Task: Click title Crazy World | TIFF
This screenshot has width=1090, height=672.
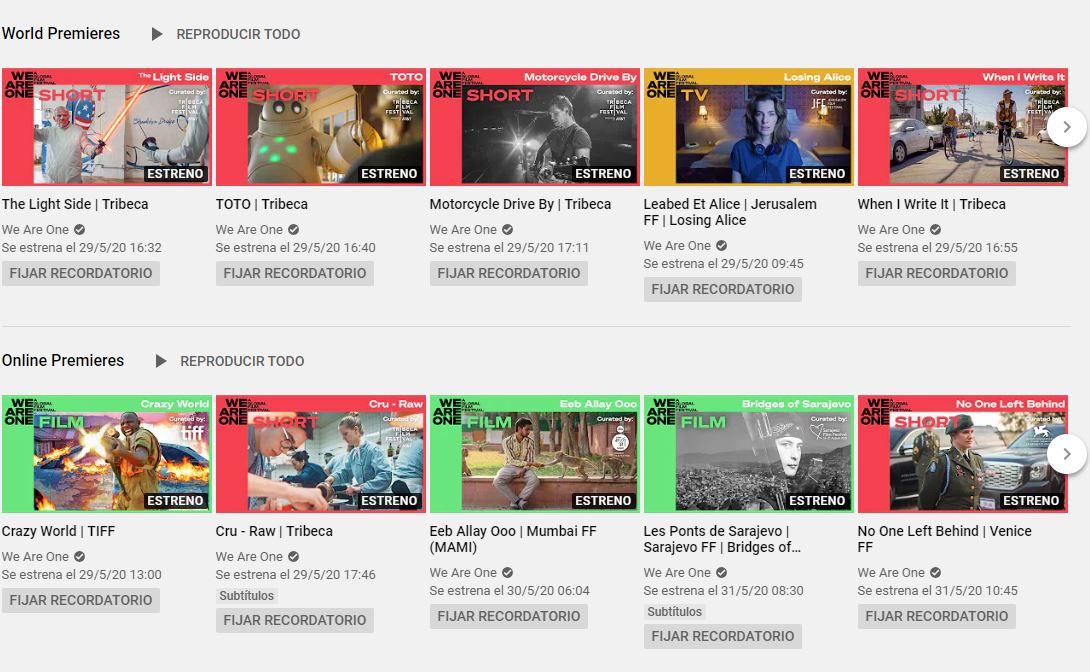Action: pyautogui.click(x=58, y=531)
